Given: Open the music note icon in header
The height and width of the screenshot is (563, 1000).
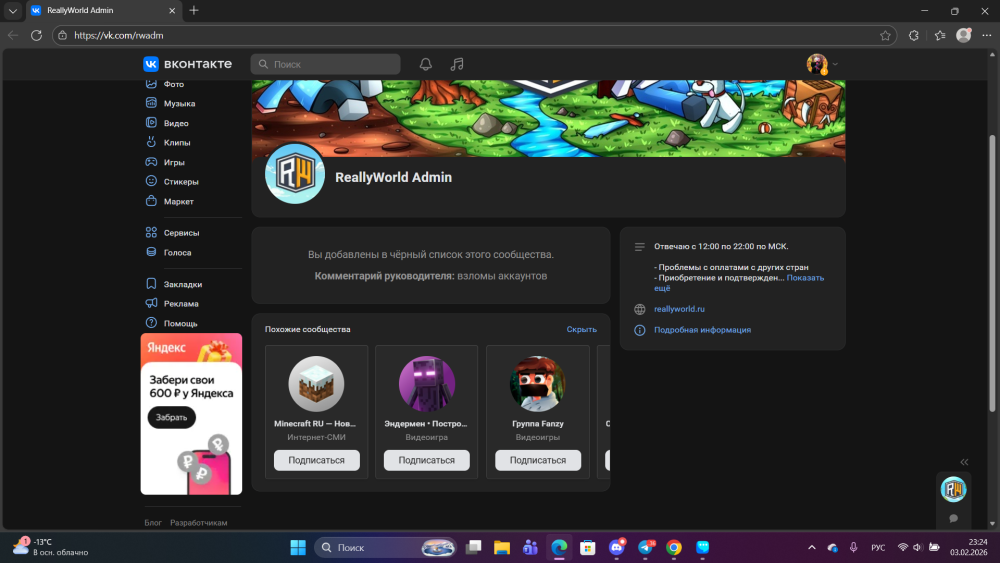Looking at the screenshot, I should pos(457,64).
